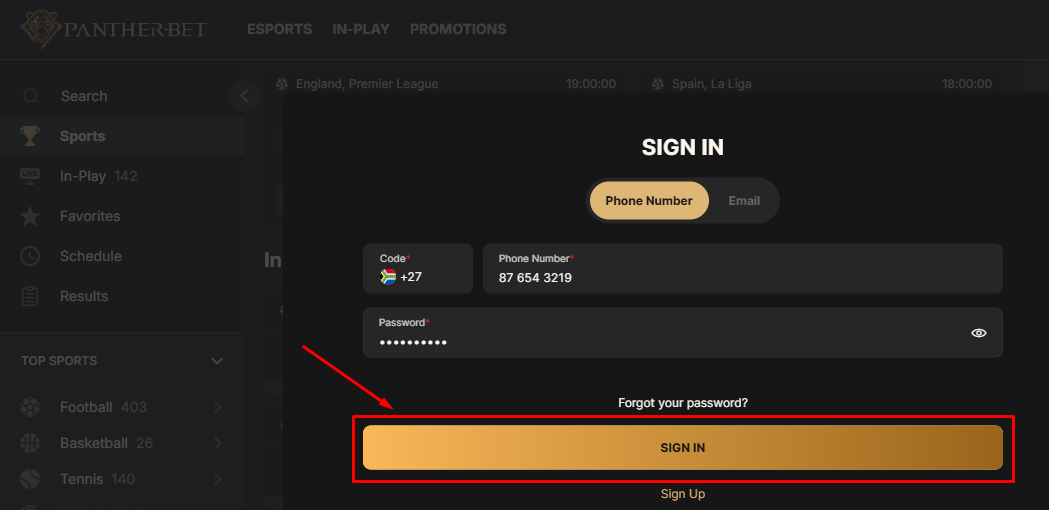Viewport: 1049px width, 510px height.
Task: Click the Results clipboard icon
Action: coord(30,296)
